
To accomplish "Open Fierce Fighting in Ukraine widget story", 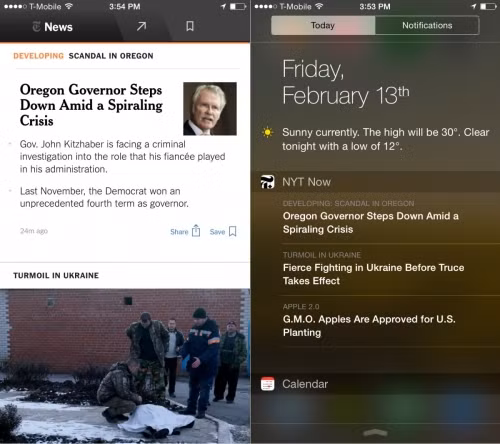I will (x=373, y=274).
